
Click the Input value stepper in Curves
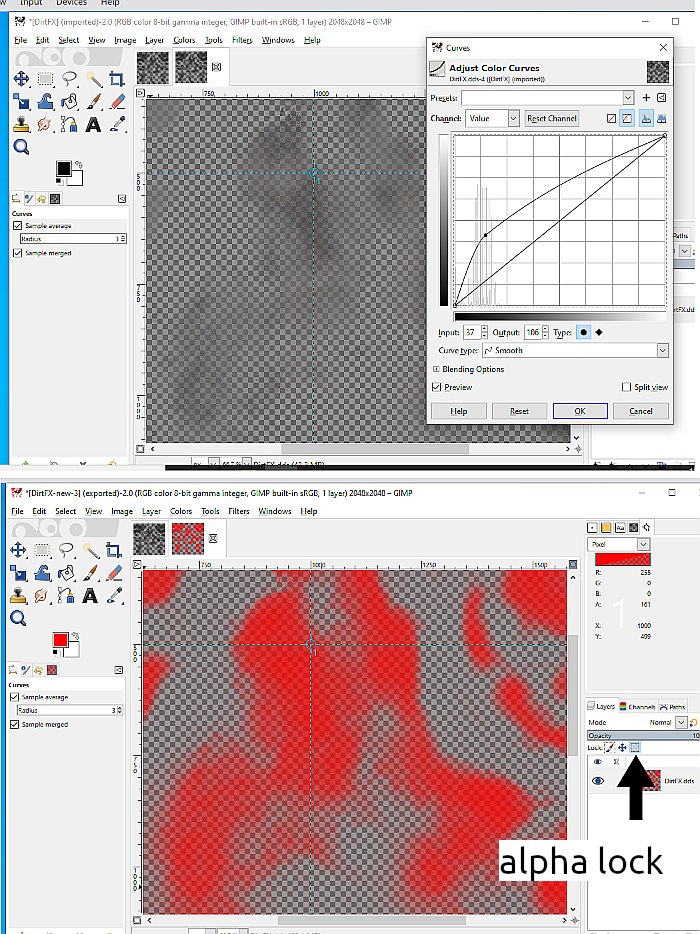click(x=484, y=332)
